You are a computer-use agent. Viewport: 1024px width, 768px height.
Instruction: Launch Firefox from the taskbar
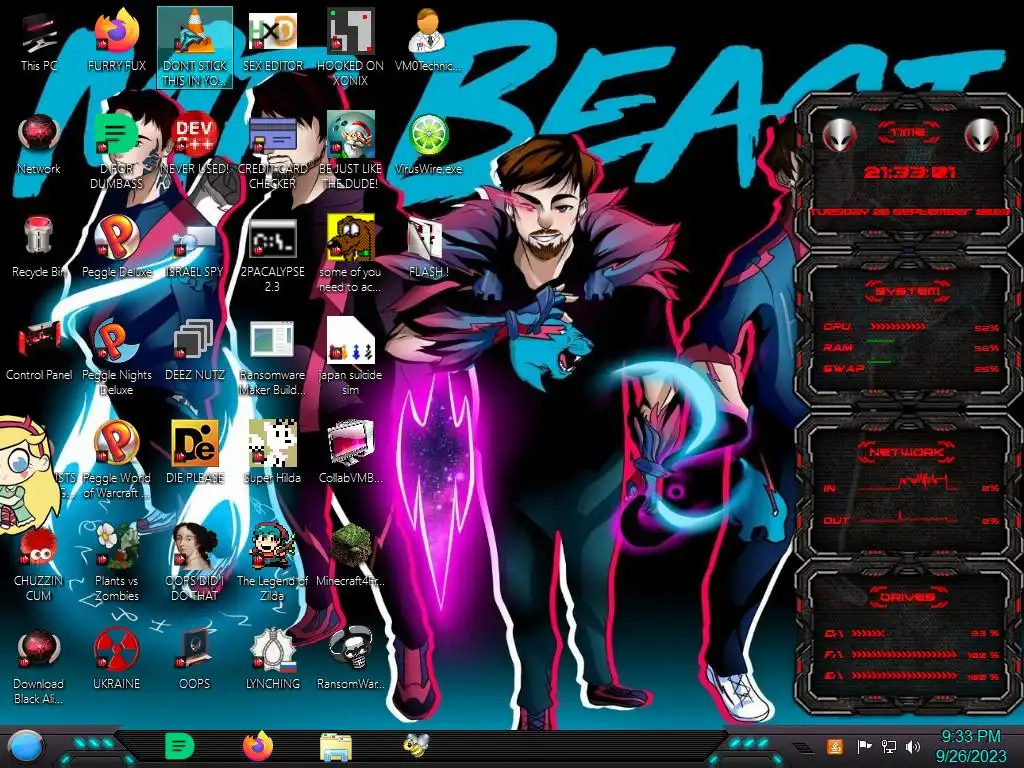(258, 746)
